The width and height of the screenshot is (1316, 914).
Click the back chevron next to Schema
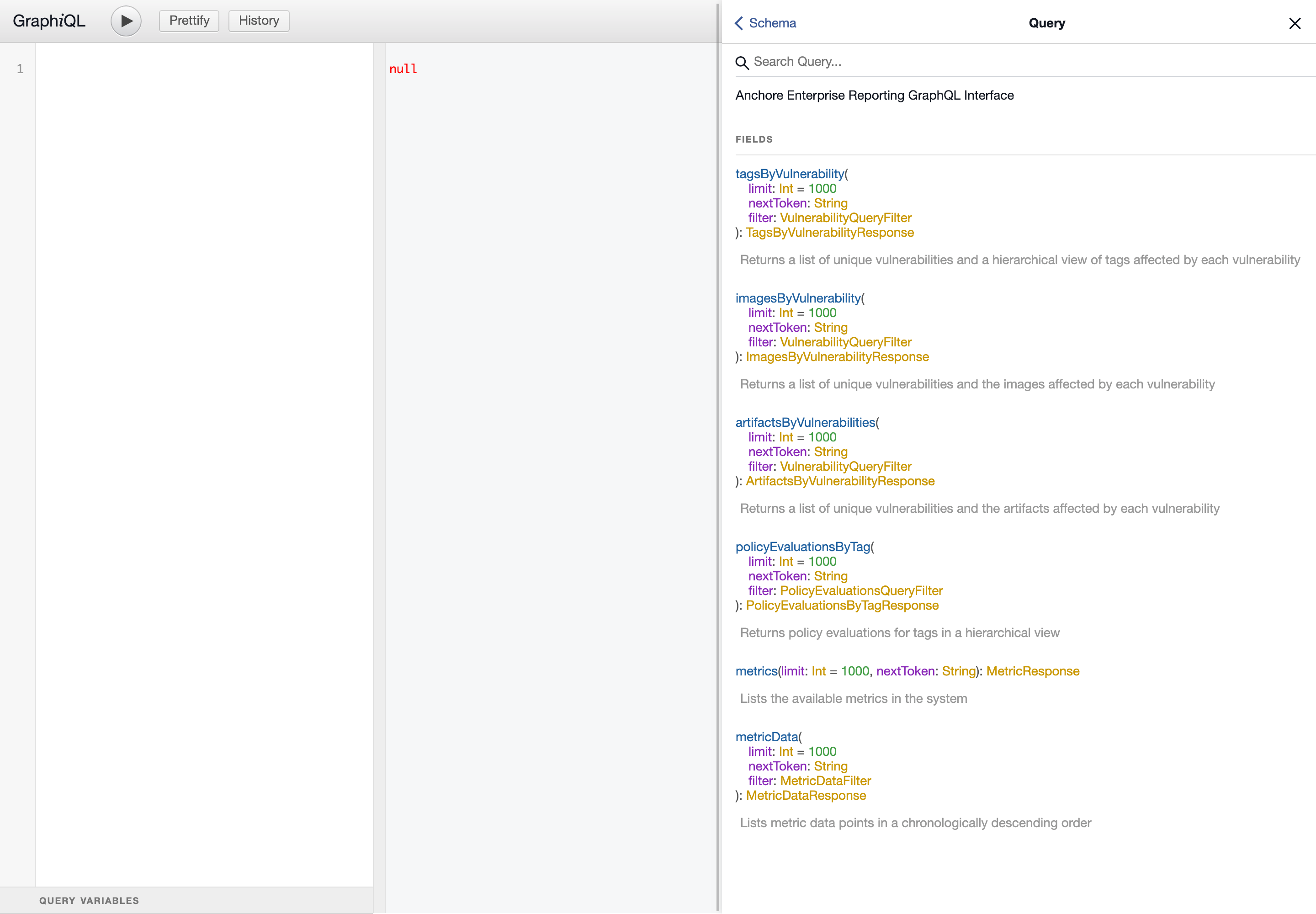(739, 23)
